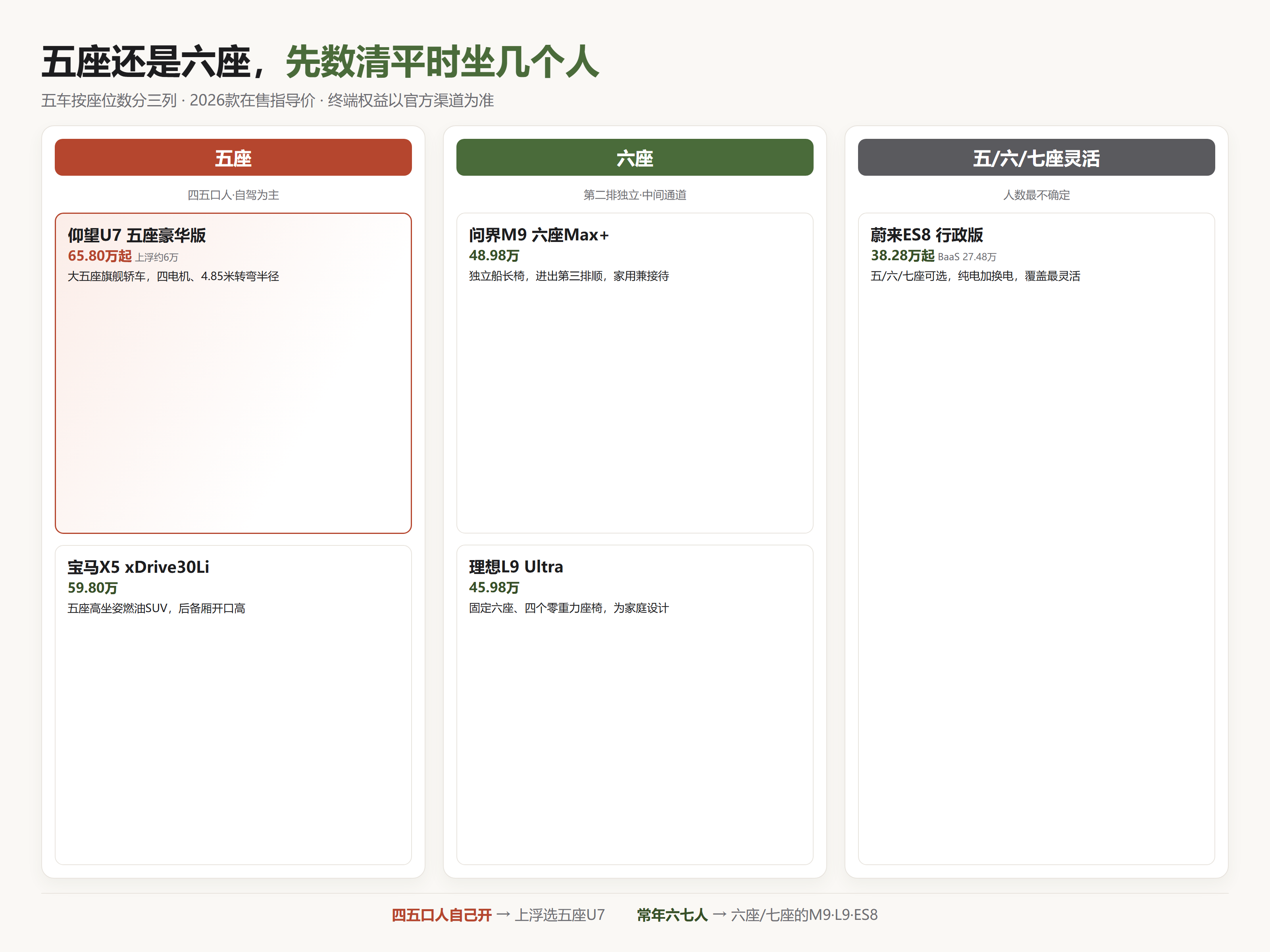The image size is (1270, 952).
Task: Click the BaaS 27.48万 note
Action: click(968, 257)
